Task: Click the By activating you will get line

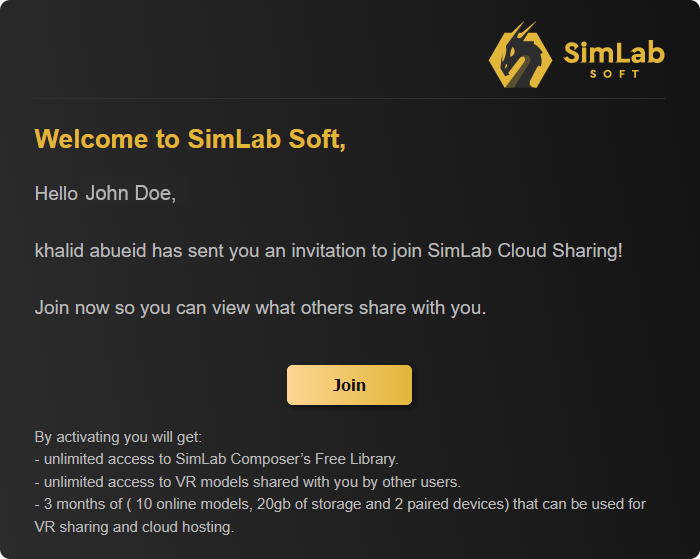Action: pyautogui.click(x=118, y=437)
